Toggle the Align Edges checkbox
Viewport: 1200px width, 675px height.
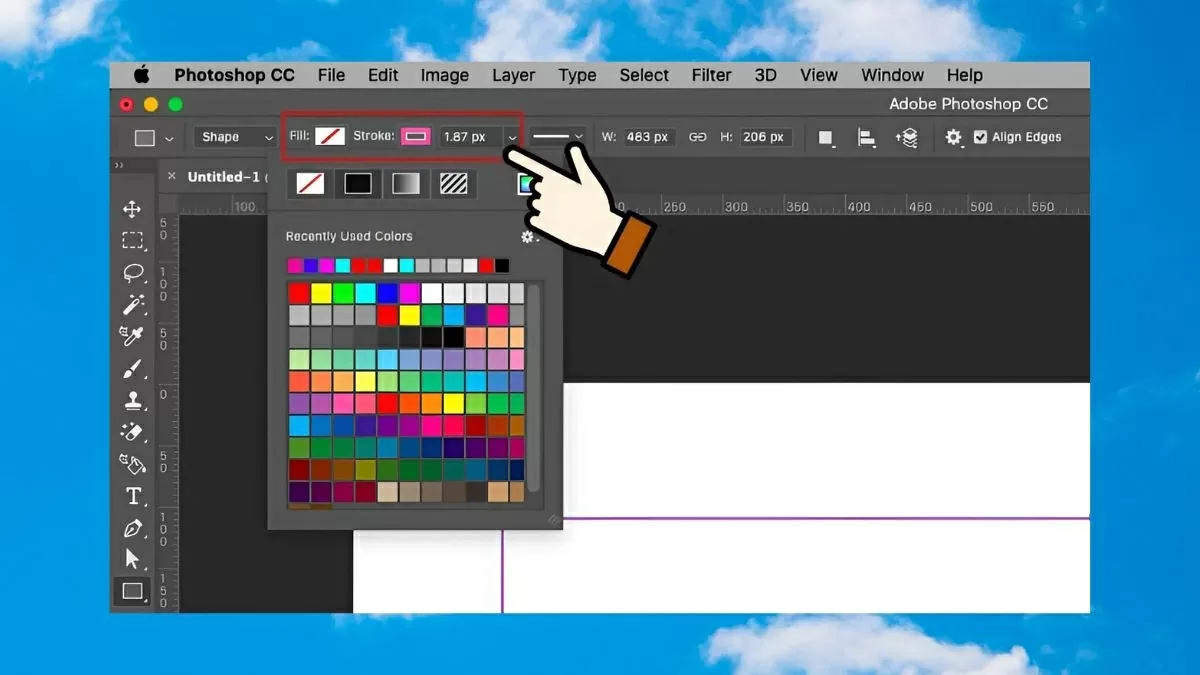980,138
